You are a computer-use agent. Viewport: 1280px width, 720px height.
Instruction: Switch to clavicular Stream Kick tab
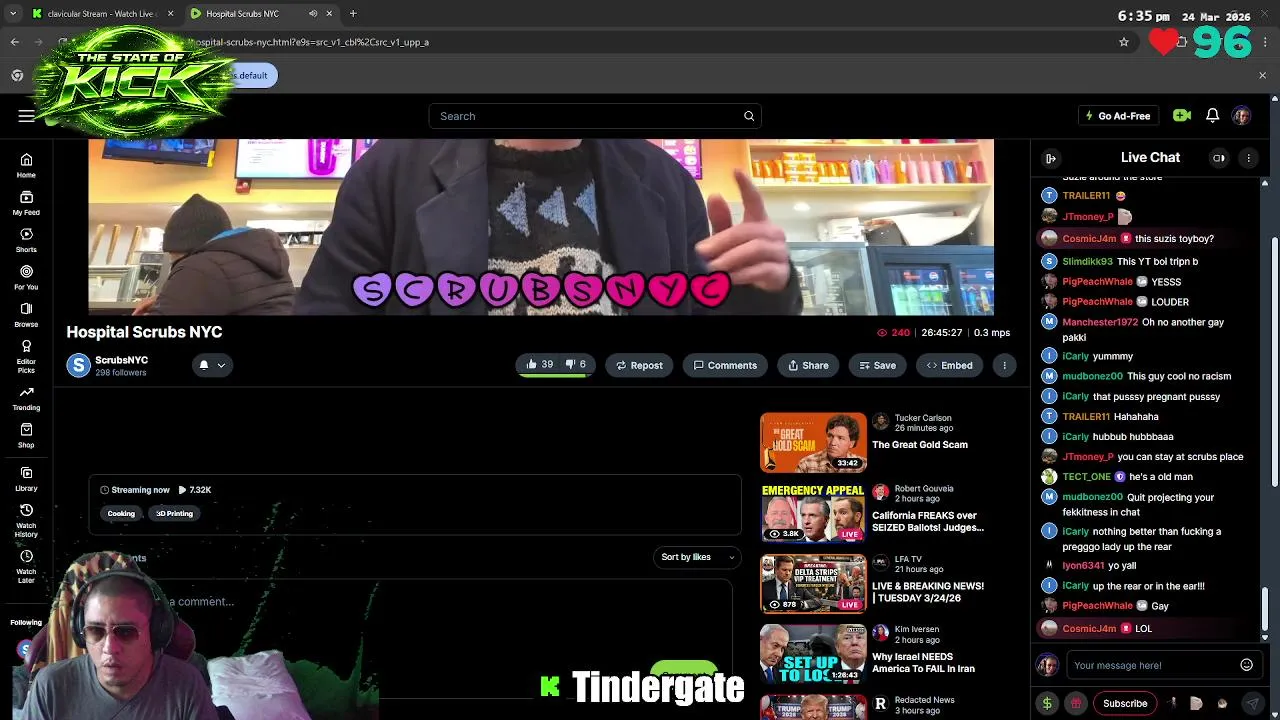coord(100,13)
